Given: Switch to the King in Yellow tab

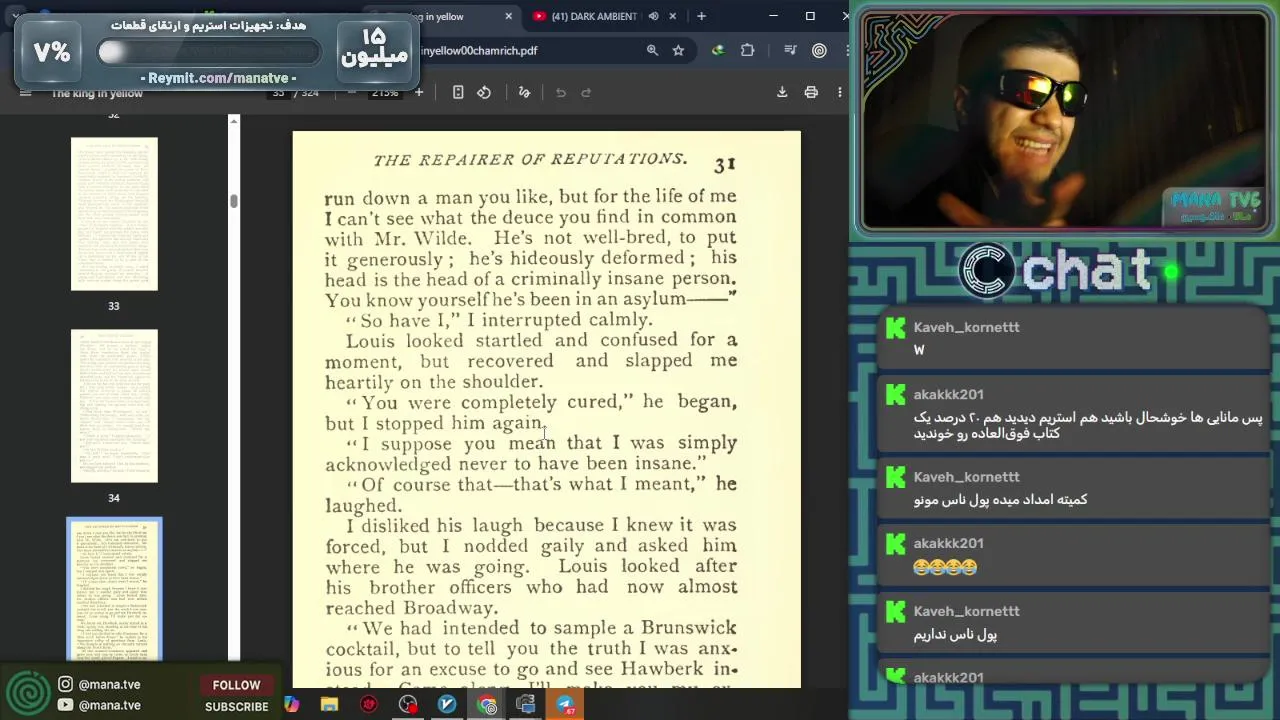Looking at the screenshot, I should 440,16.
